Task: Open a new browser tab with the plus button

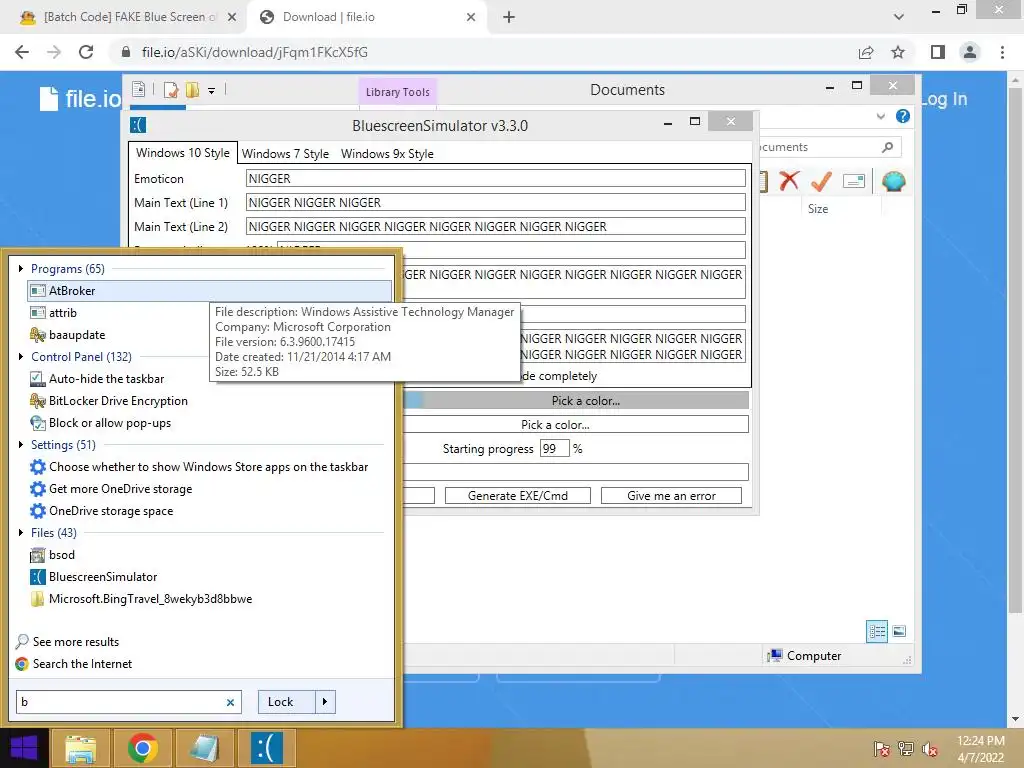Action: (509, 17)
